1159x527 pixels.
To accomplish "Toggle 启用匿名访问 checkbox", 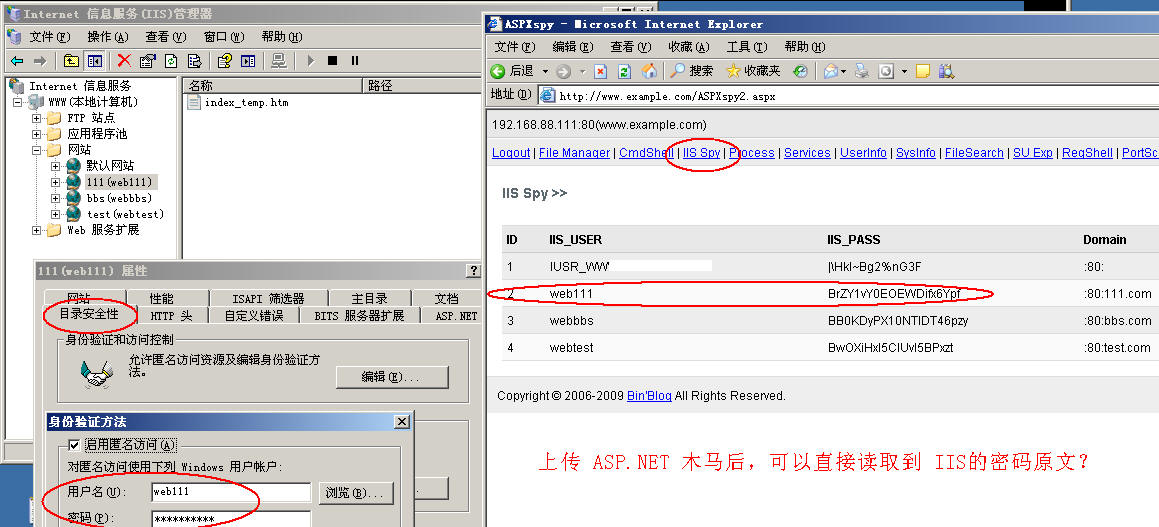I will coord(74,445).
